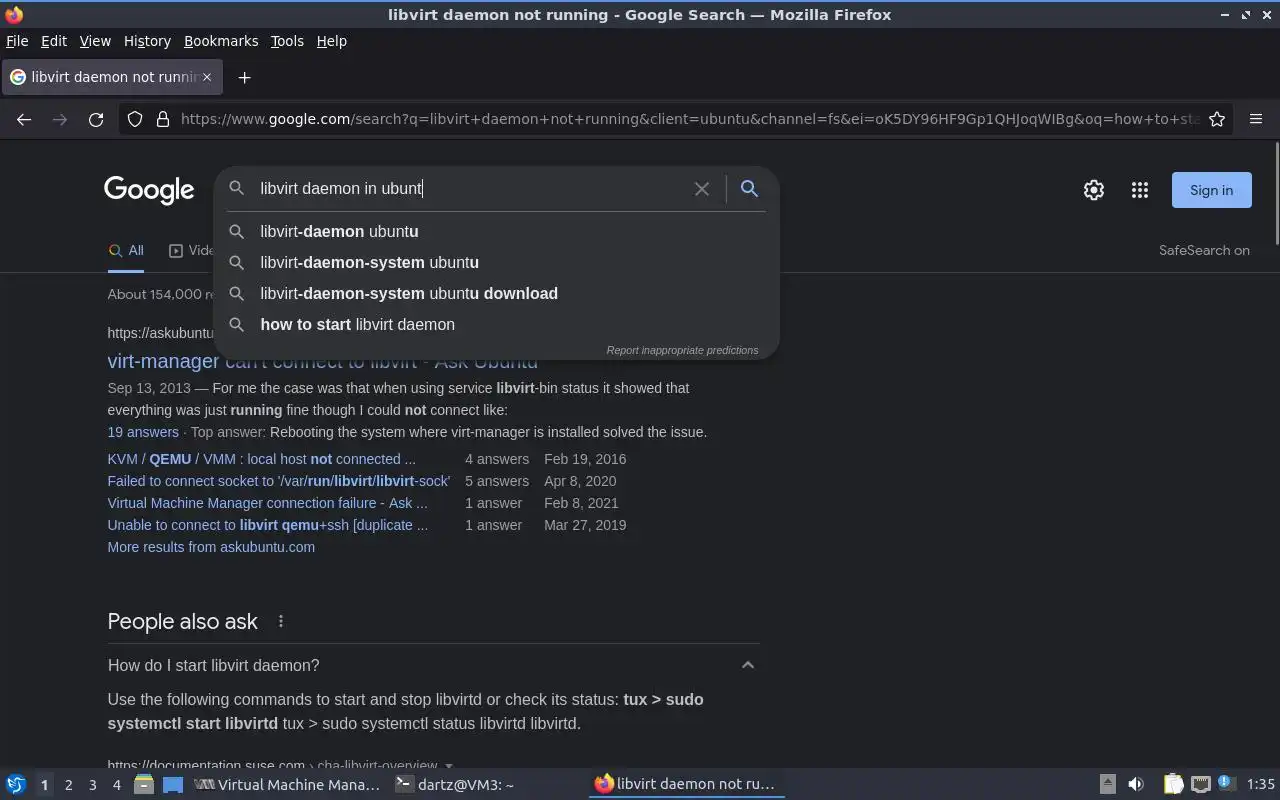Screen dimensions: 1280x800
Task: Open Google quick settings gear
Action: click(x=1094, y=190)
